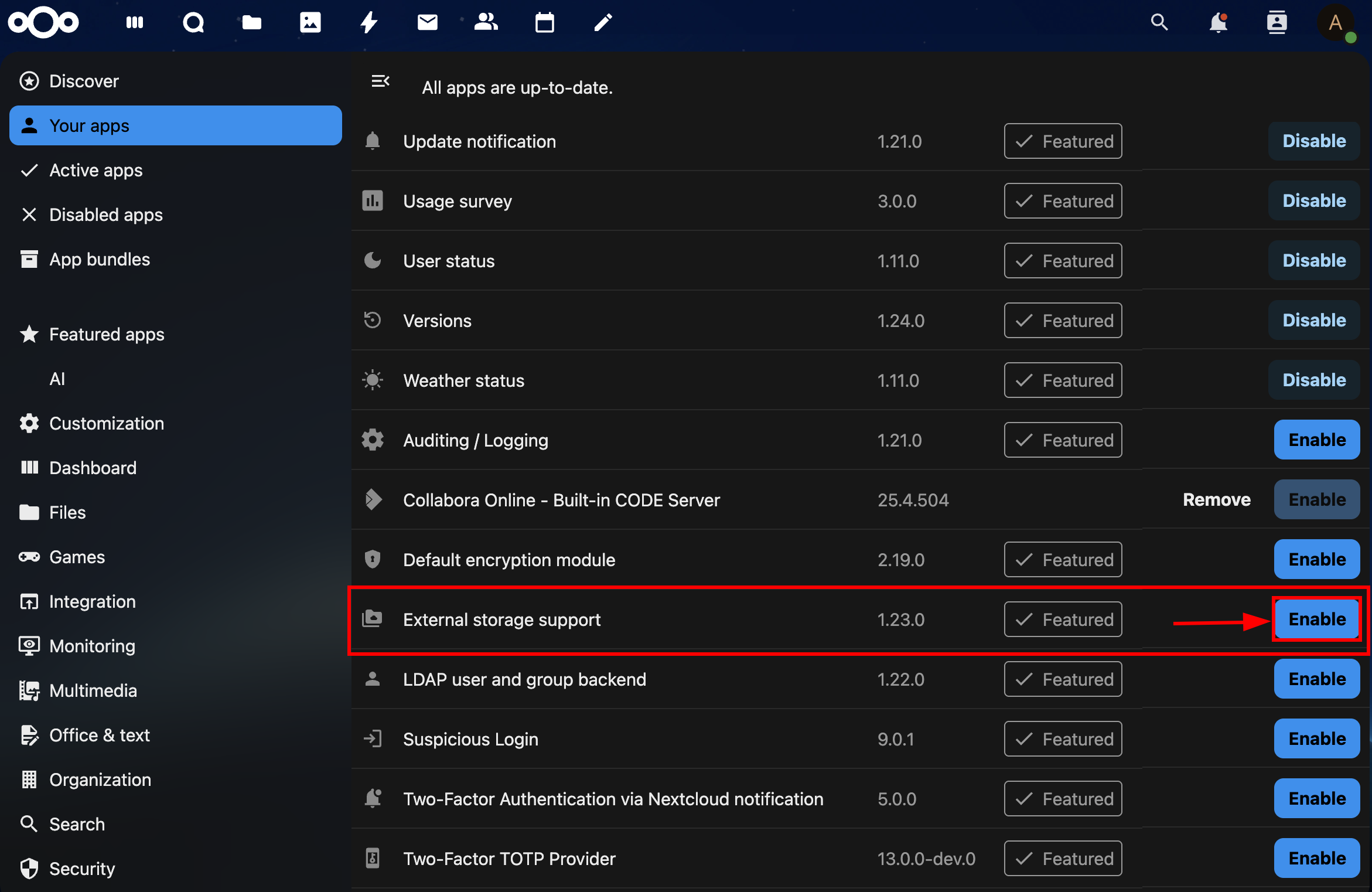
Task: Open App bundles category
Action: coord(176,259)
